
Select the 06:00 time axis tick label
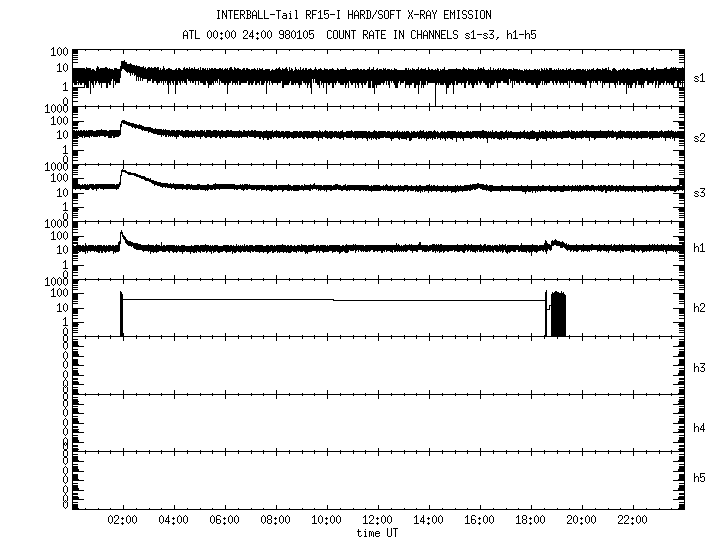[225, 520]
